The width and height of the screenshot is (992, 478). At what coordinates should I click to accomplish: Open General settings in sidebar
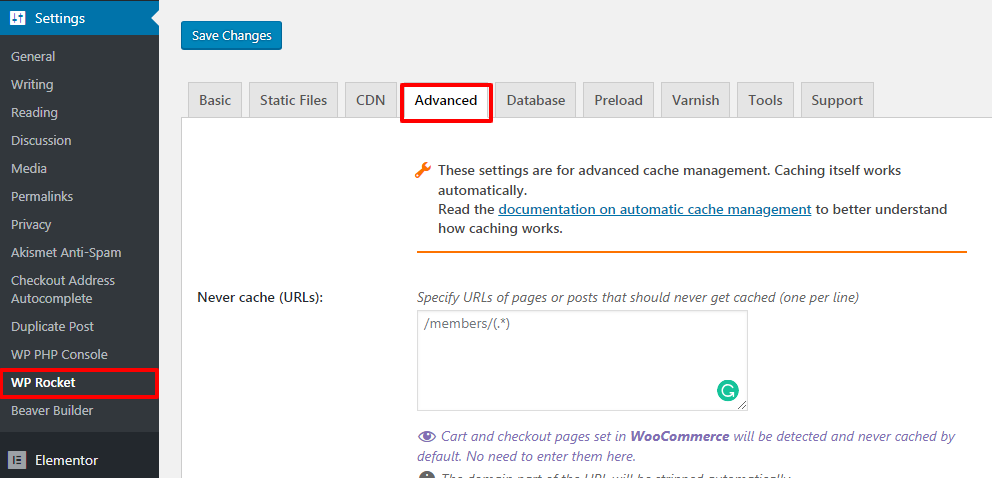coord(33,56)
